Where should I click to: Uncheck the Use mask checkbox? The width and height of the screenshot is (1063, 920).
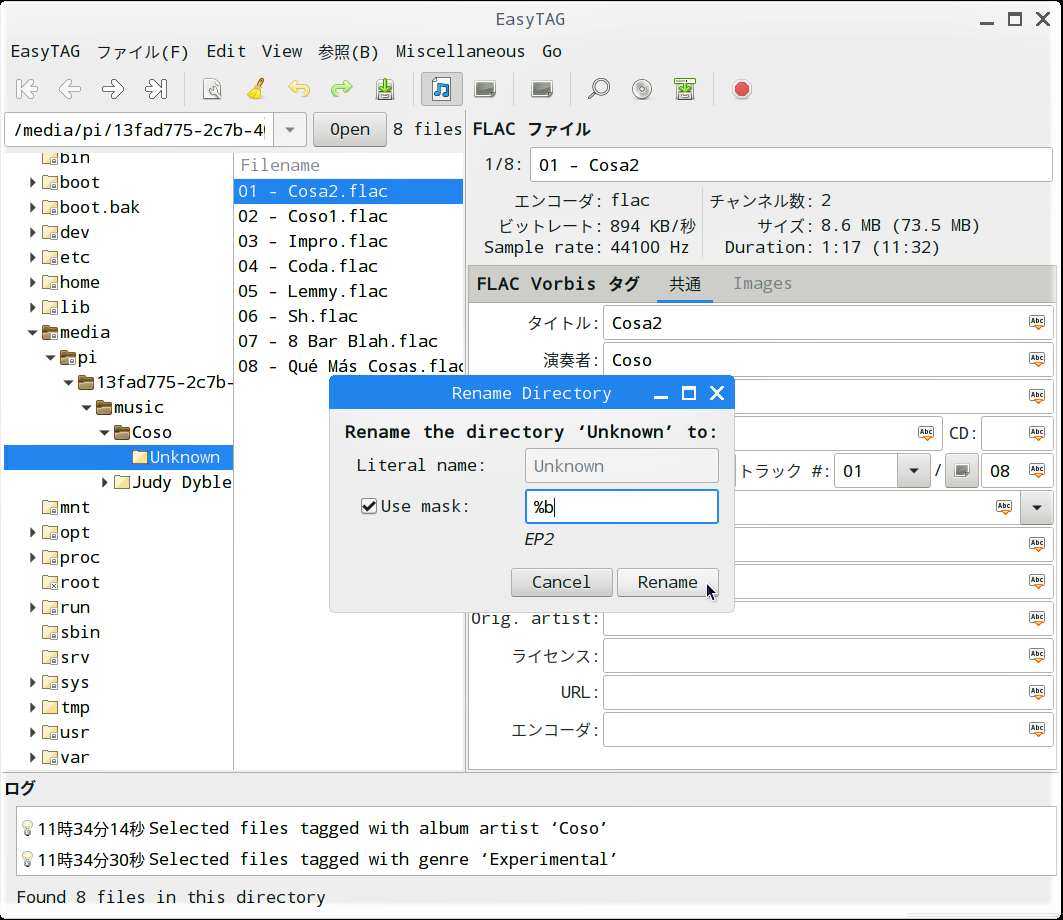click(x=369, y=506)
